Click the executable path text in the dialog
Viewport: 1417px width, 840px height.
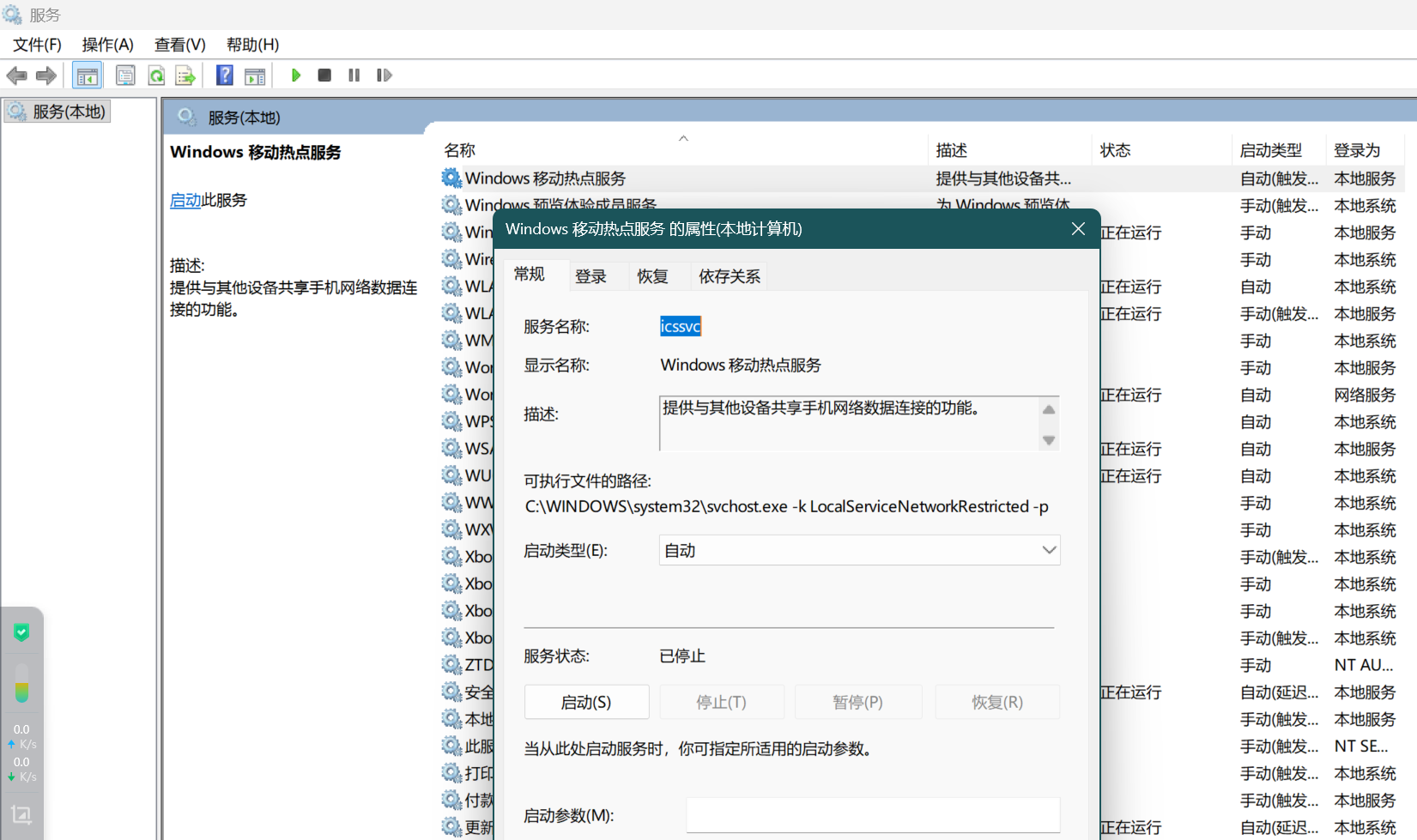point(787,506)
